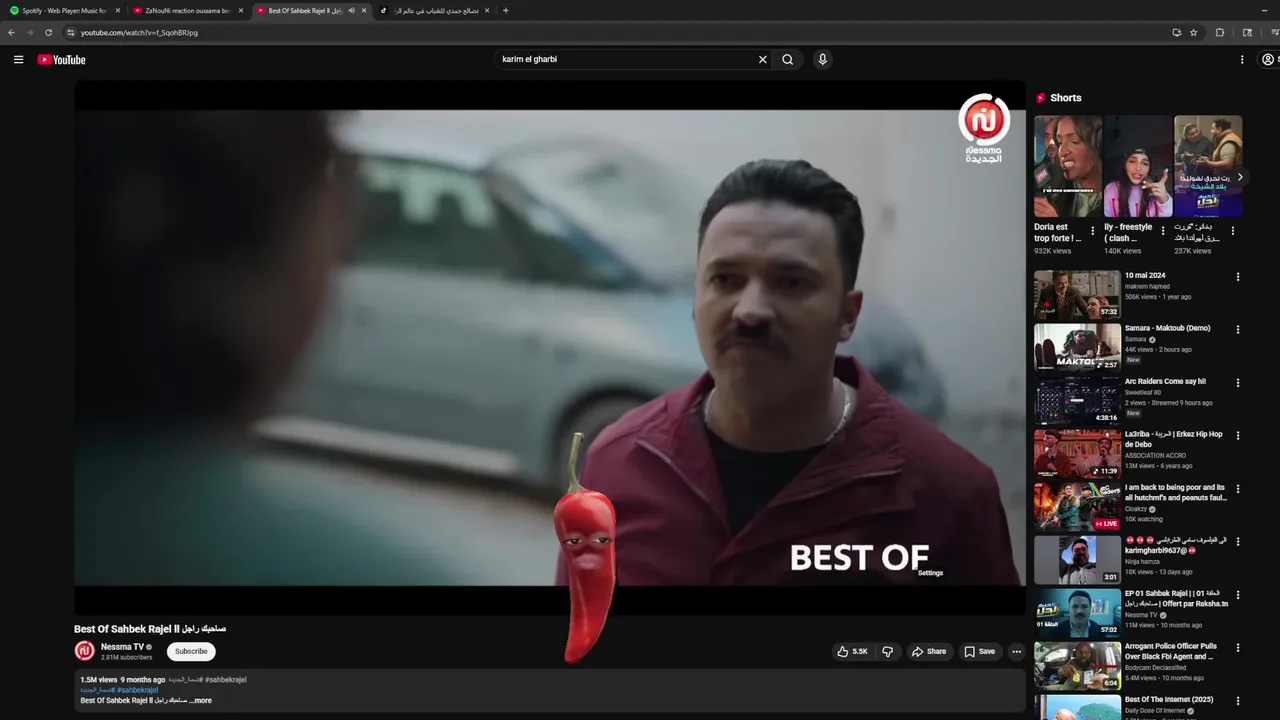Open YouTube settings three-dot menu in header
The image size is (1280, 720).
tap(1242, 60)
